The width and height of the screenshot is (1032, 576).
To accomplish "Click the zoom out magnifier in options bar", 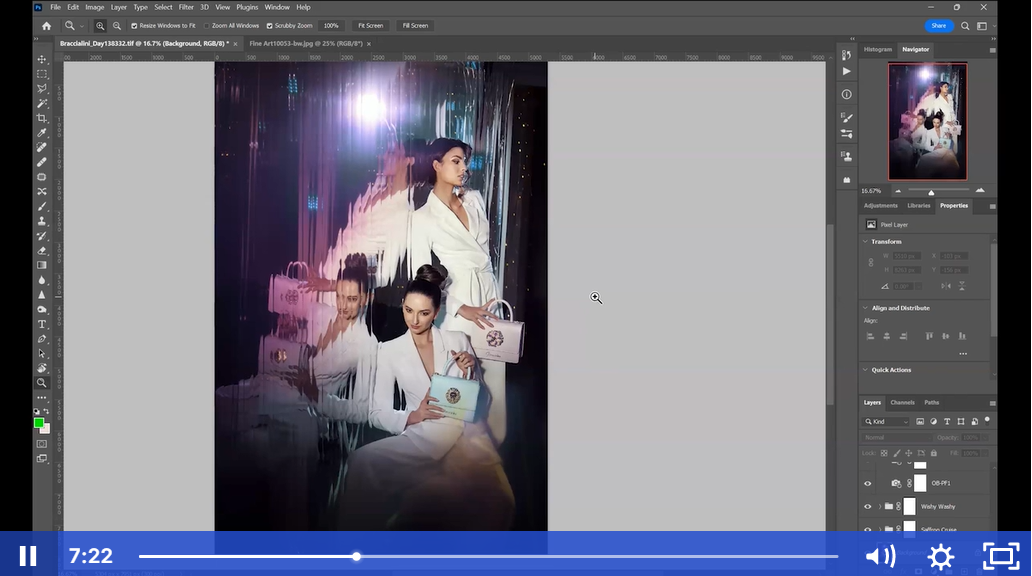I will click(x=117, y=26).
